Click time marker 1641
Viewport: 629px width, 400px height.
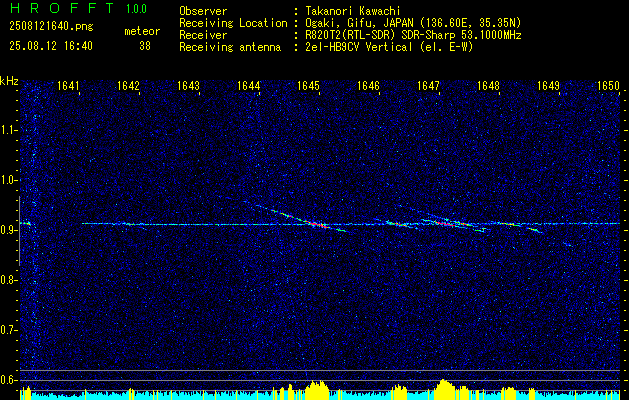[68, 85]
